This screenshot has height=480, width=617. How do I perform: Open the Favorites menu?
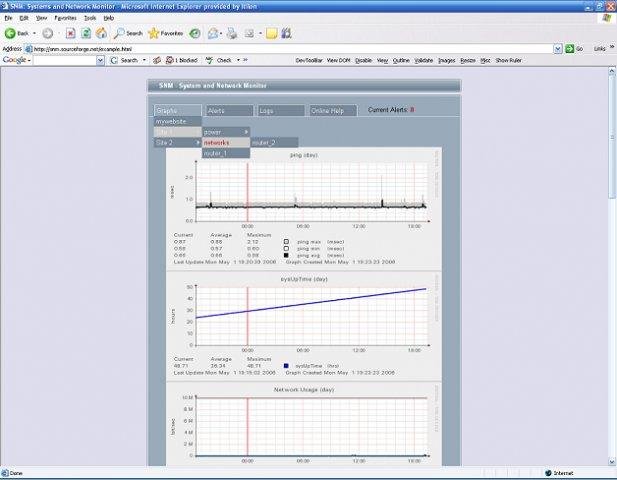click(65, 18)
